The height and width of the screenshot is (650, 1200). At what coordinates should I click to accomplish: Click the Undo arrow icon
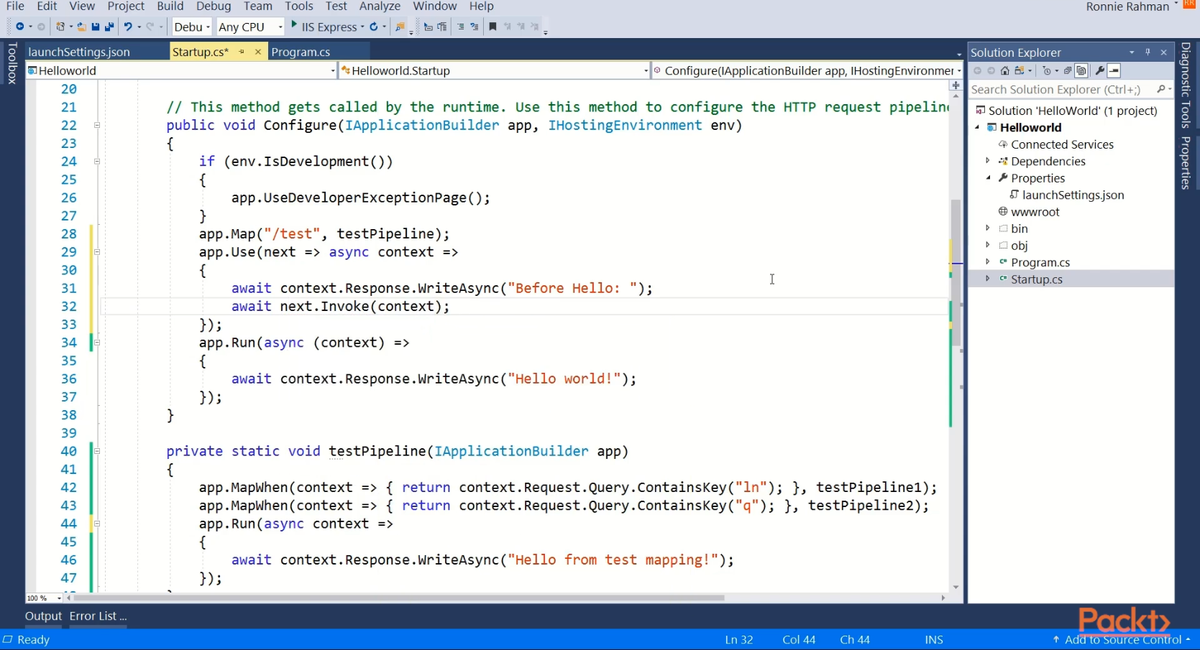coord(128,27)
